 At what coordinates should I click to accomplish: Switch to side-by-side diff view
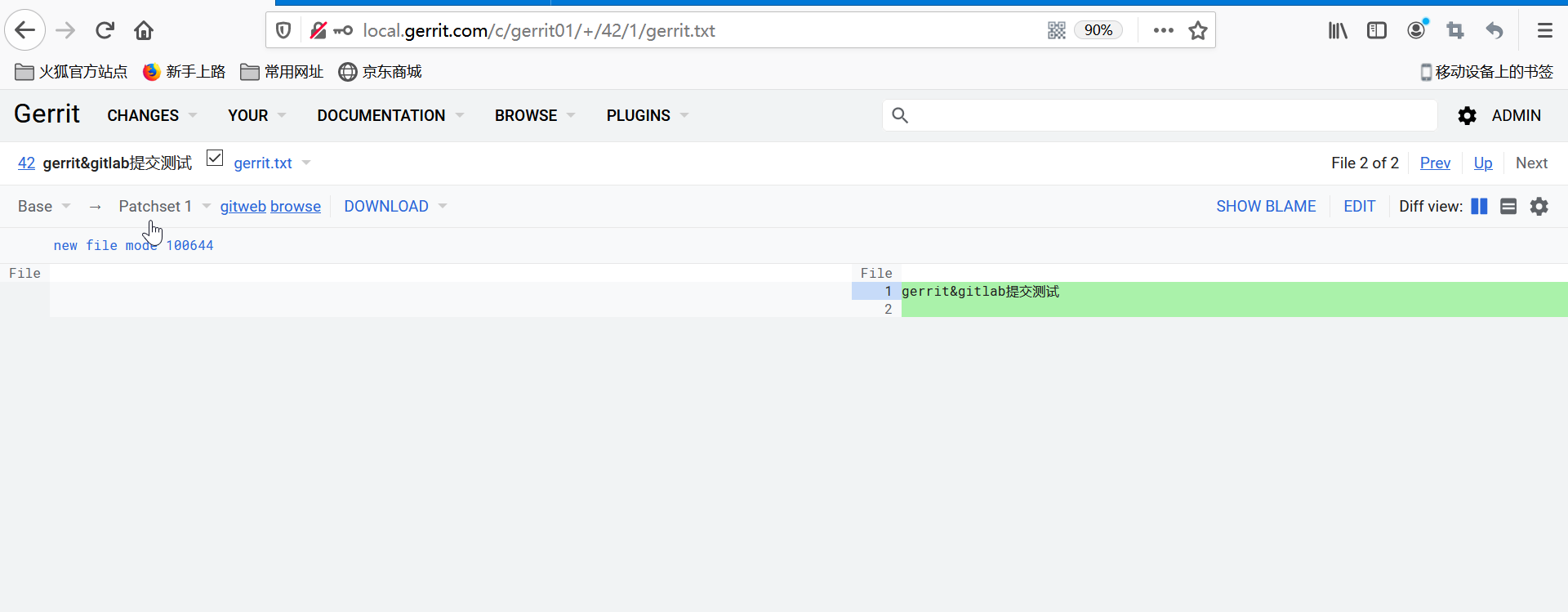(1479, 206)
